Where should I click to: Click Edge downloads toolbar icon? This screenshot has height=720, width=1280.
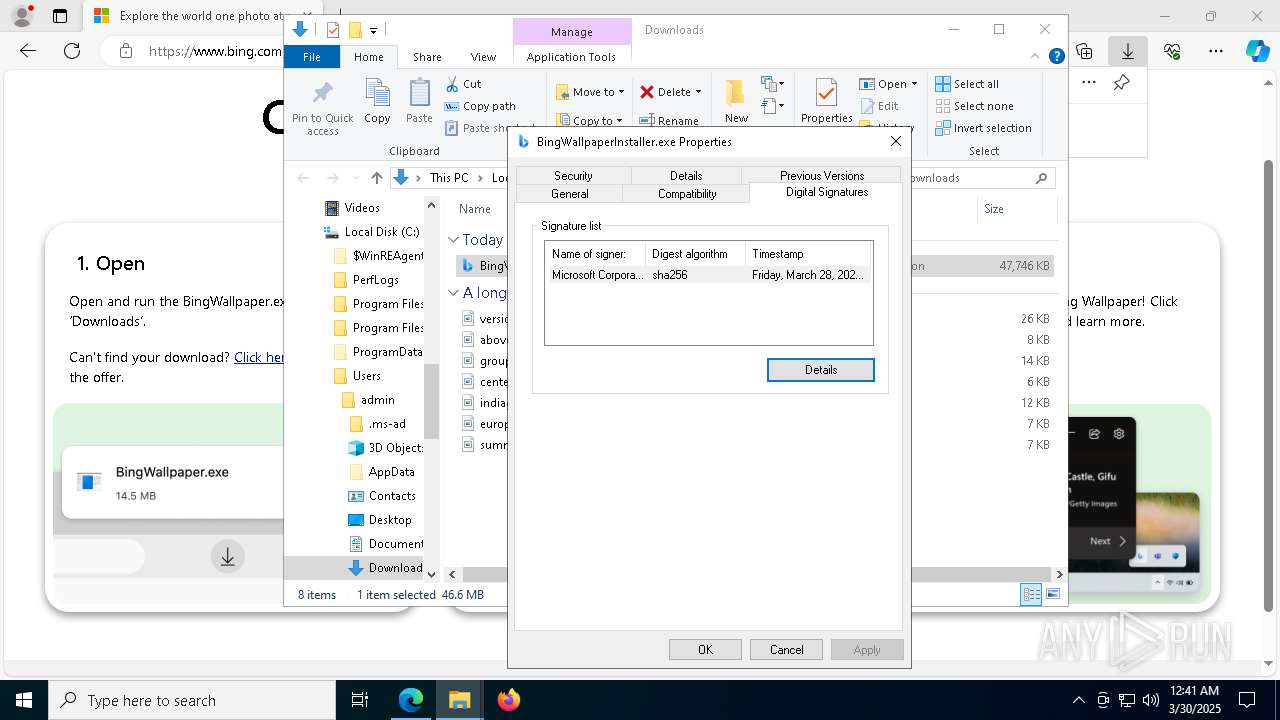click(x=1128, y=51)
